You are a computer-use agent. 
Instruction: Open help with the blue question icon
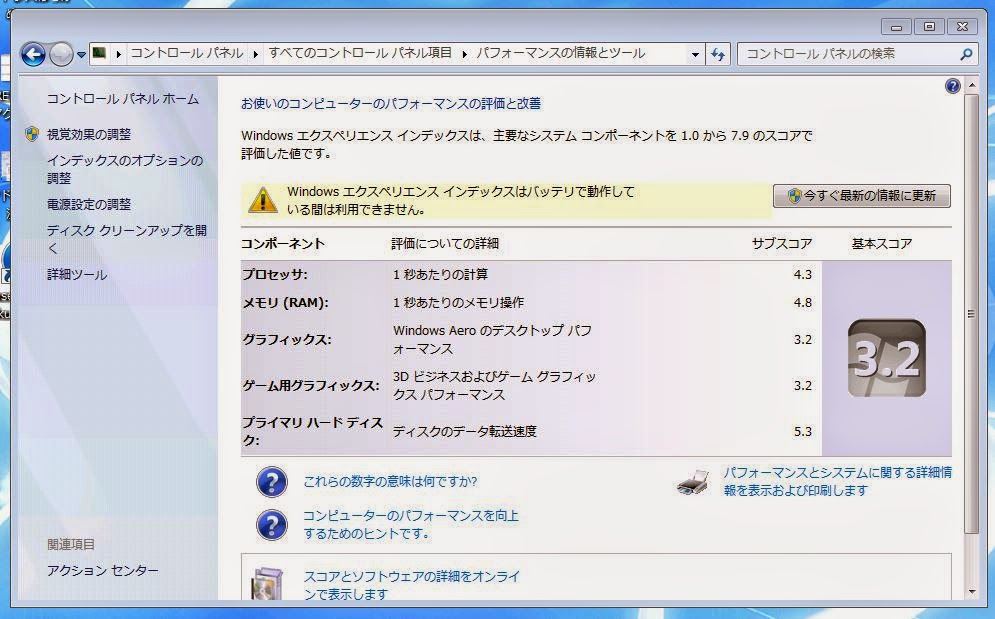point(952,86)
